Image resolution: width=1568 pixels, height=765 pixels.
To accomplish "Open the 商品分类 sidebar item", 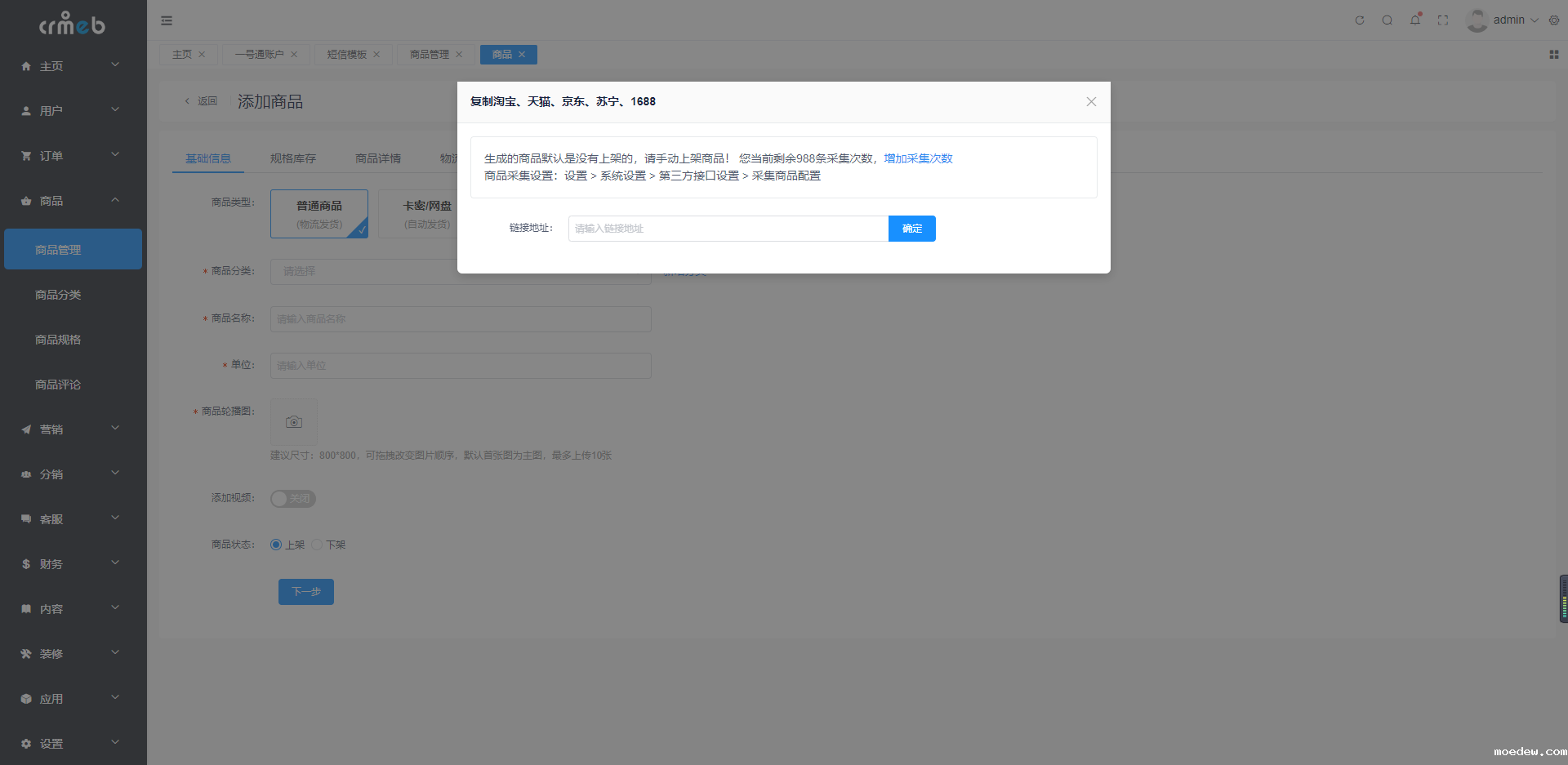I will pos(58,295).
